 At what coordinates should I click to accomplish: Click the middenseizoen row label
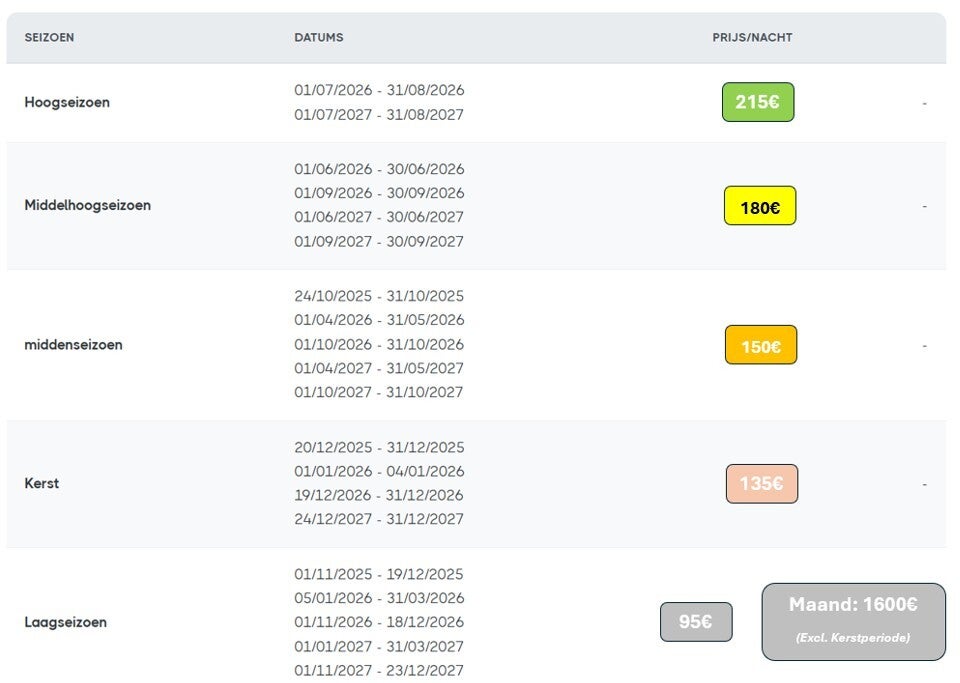tap(73, 345)
